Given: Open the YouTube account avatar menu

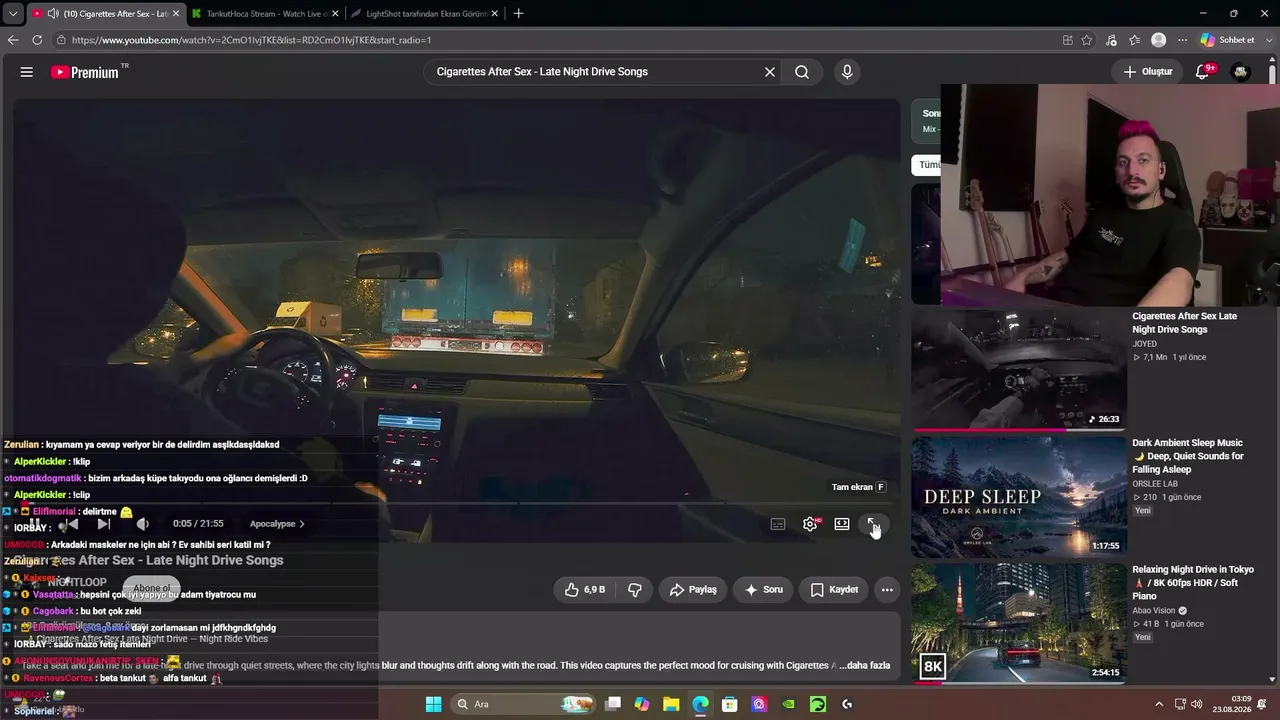Looking at the screenshot, I should coord(1241,72).
